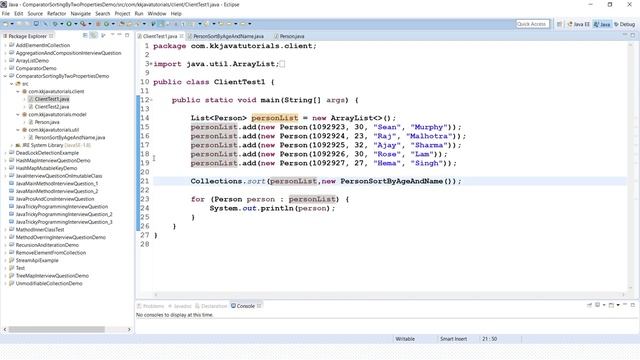Expand the JRE System Library node
Viewport: 640px width, 360px height.
pyautogui.click(x=12, y=145)
